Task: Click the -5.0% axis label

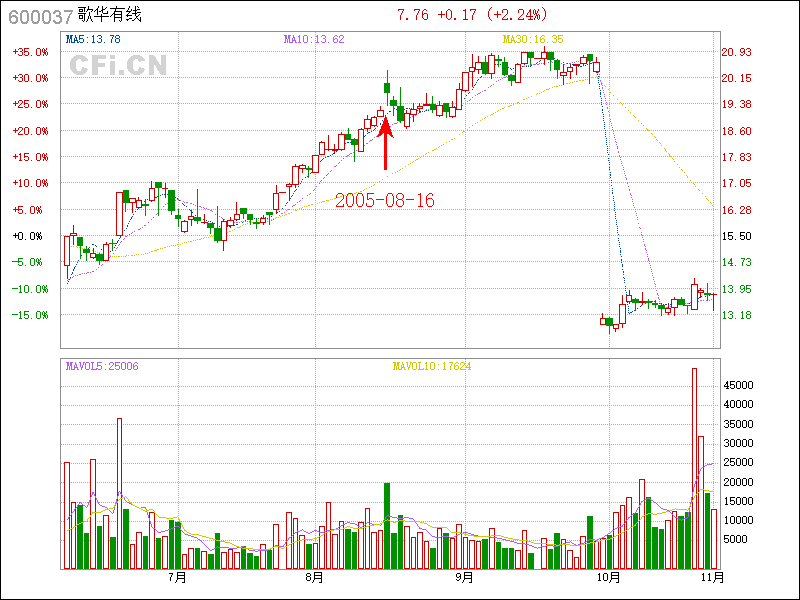Action: [30, 262]
